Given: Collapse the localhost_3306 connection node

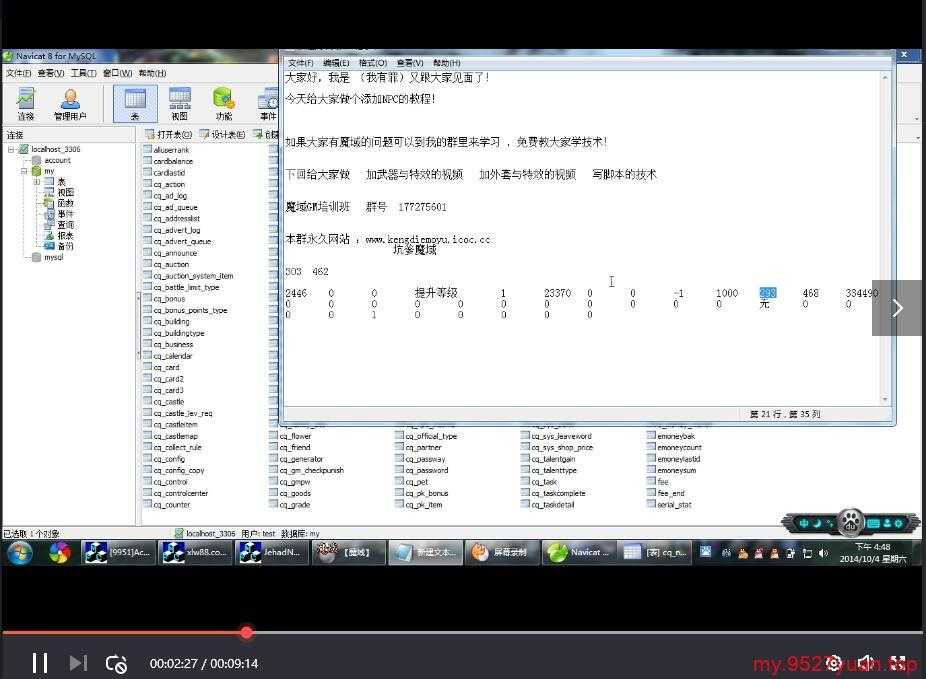Looking at the screenshot, I should click(11, 149).
